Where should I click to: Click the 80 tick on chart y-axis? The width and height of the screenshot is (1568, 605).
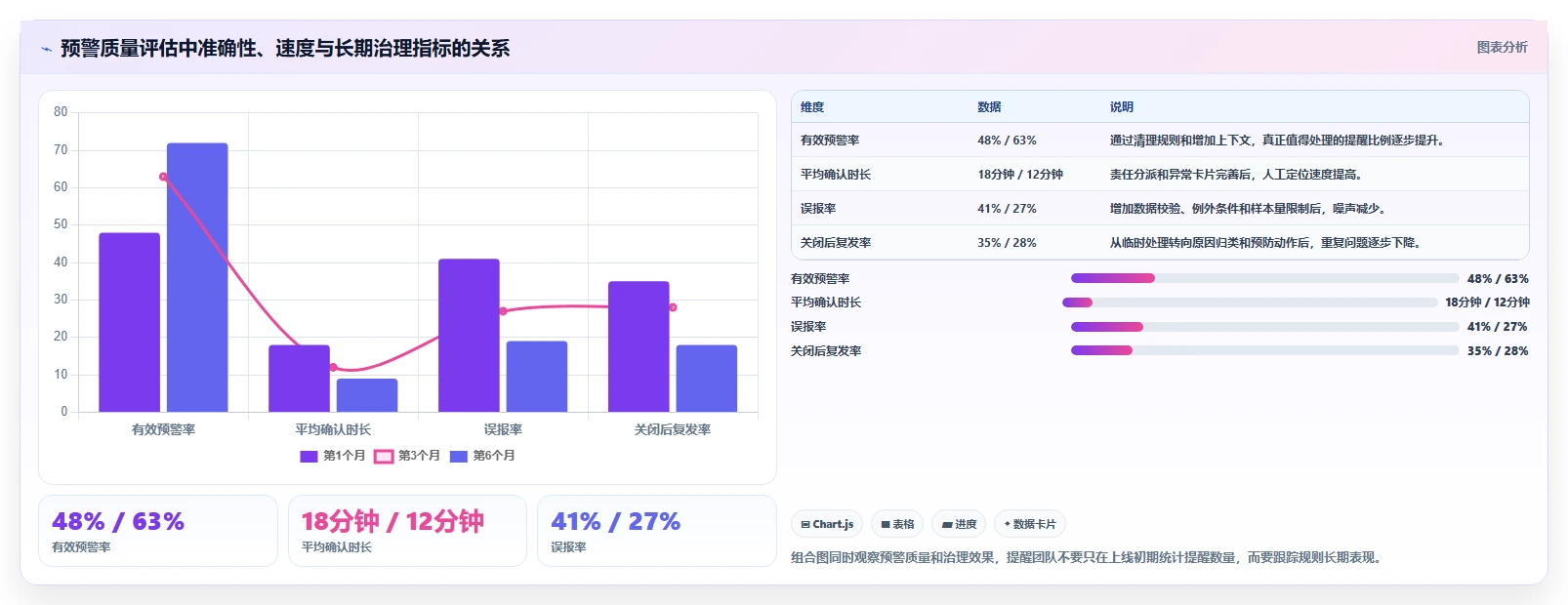(61, 112)
